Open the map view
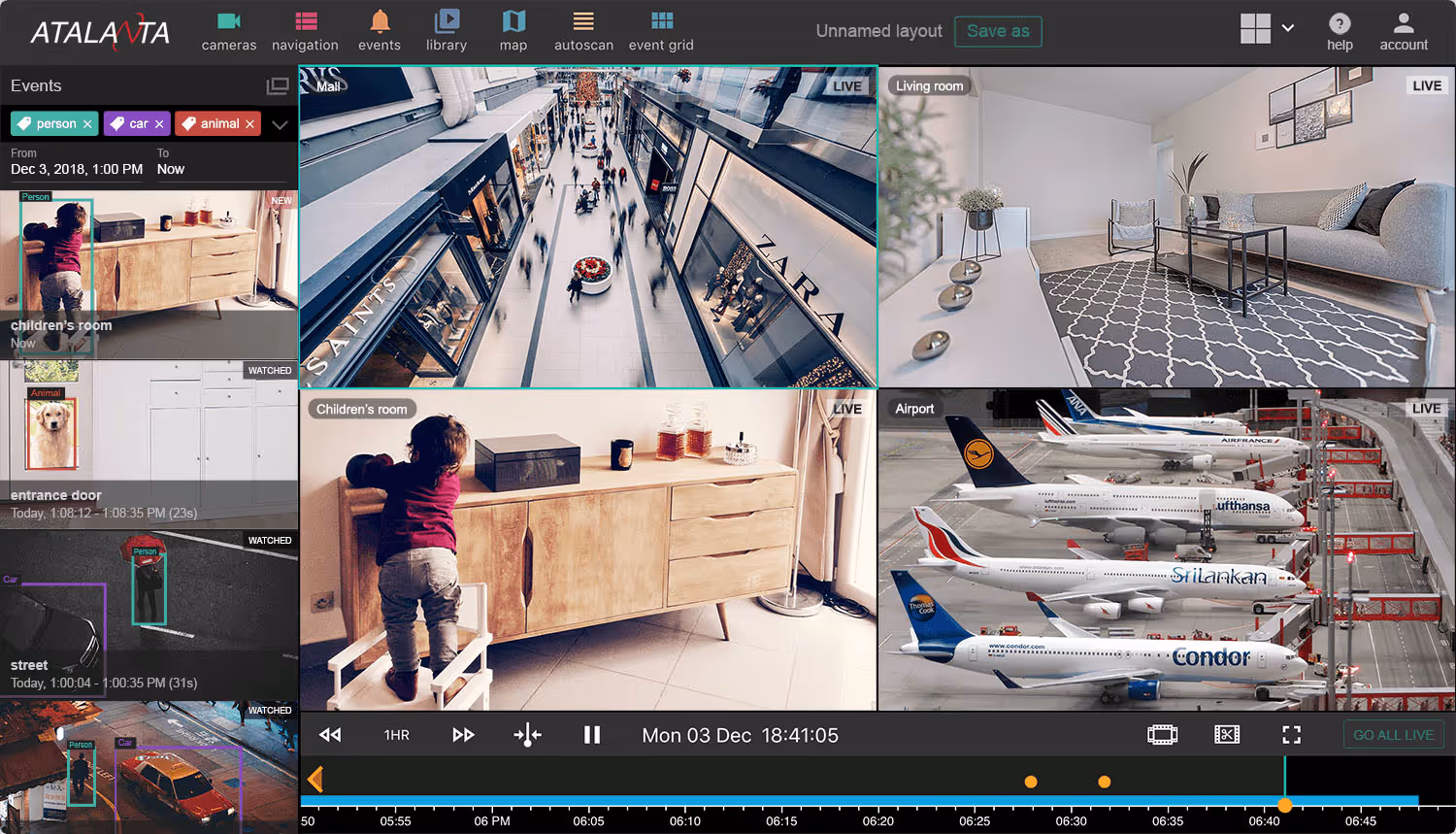The width and height of the screenshot is (1456, 834). coord(513,30)
